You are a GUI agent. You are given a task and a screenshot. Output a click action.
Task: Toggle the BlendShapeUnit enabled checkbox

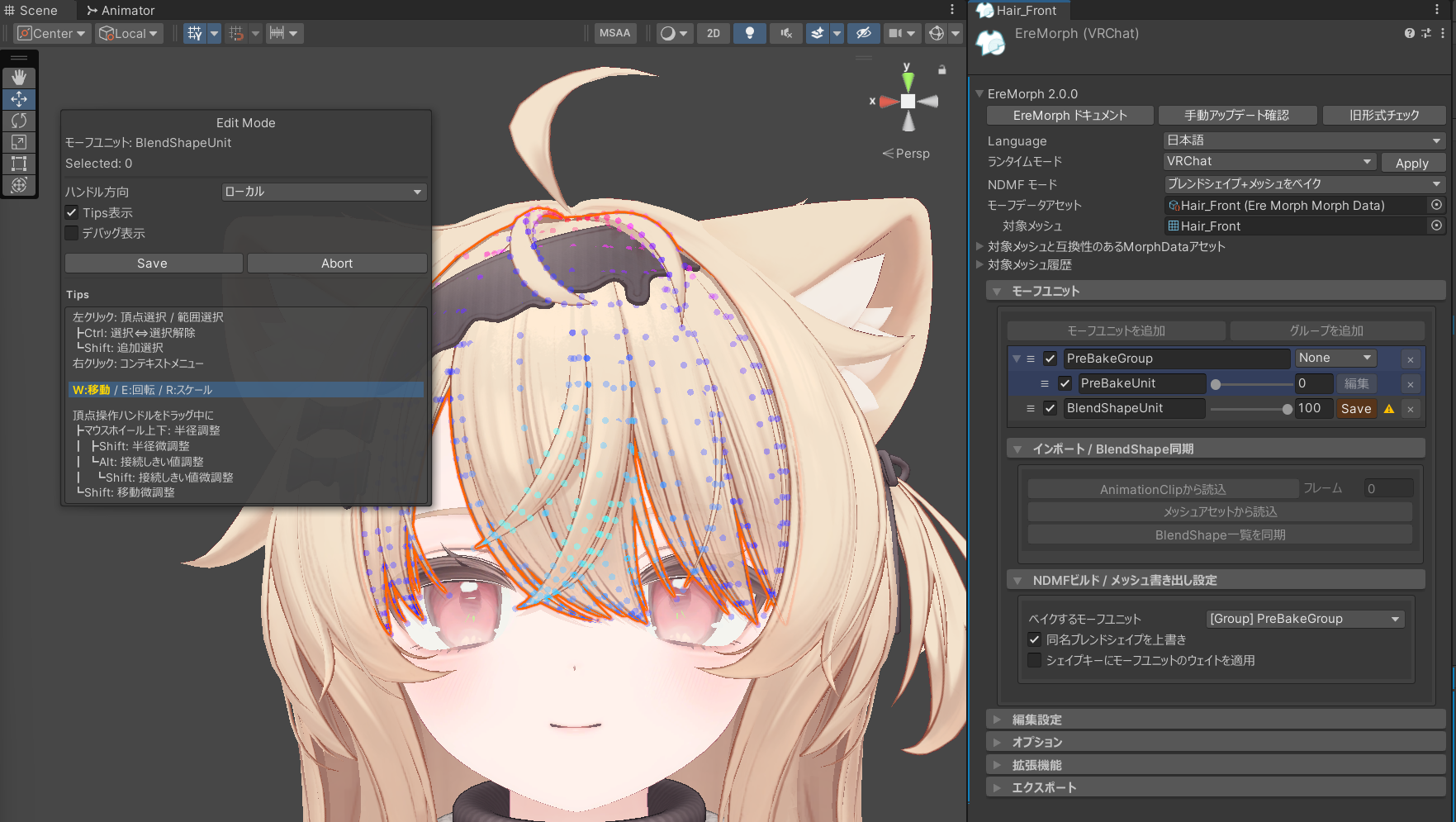(1051, 408)
